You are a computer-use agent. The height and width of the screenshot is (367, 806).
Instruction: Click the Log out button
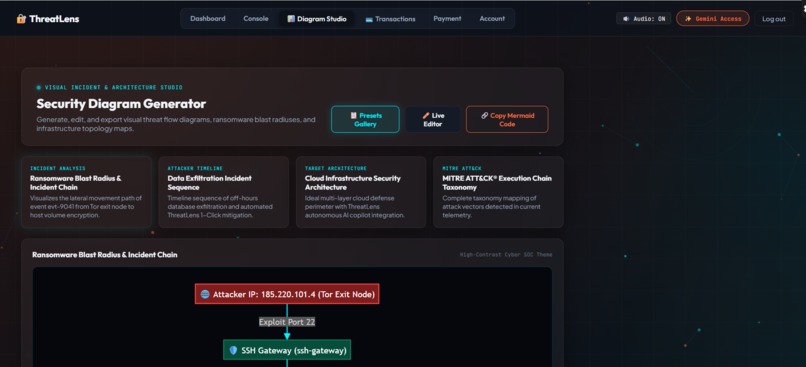(774, 19)
